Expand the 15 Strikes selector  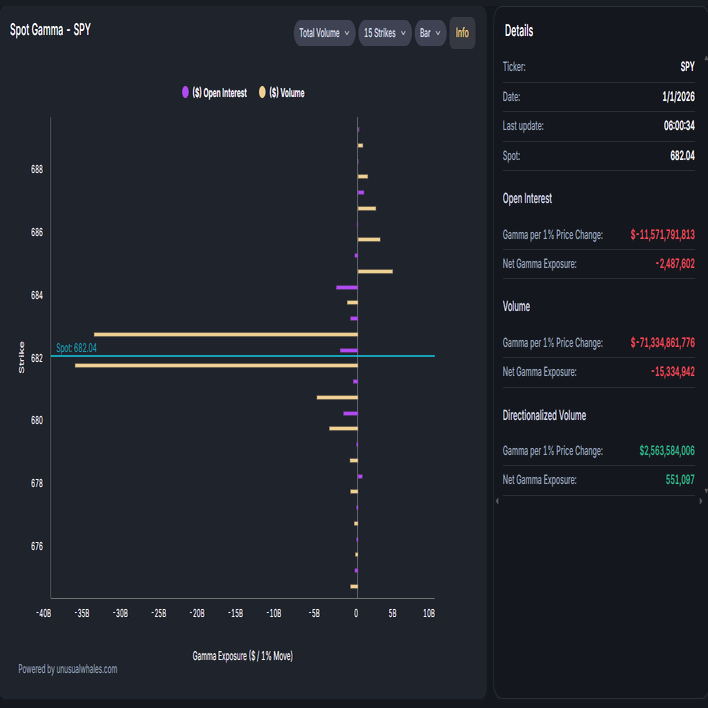[385, 33]
